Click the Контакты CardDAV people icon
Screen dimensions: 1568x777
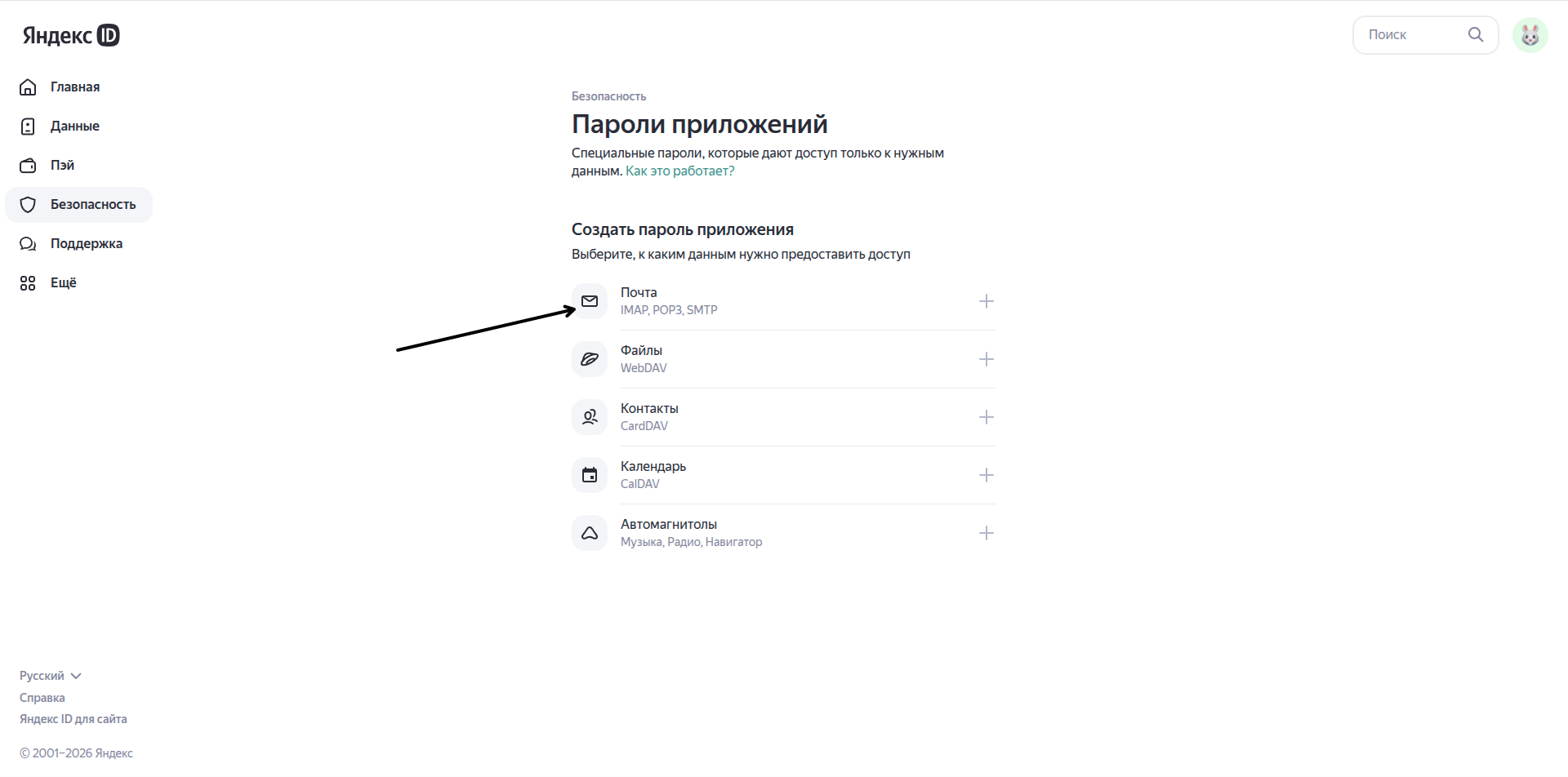[x=589, y=417]
